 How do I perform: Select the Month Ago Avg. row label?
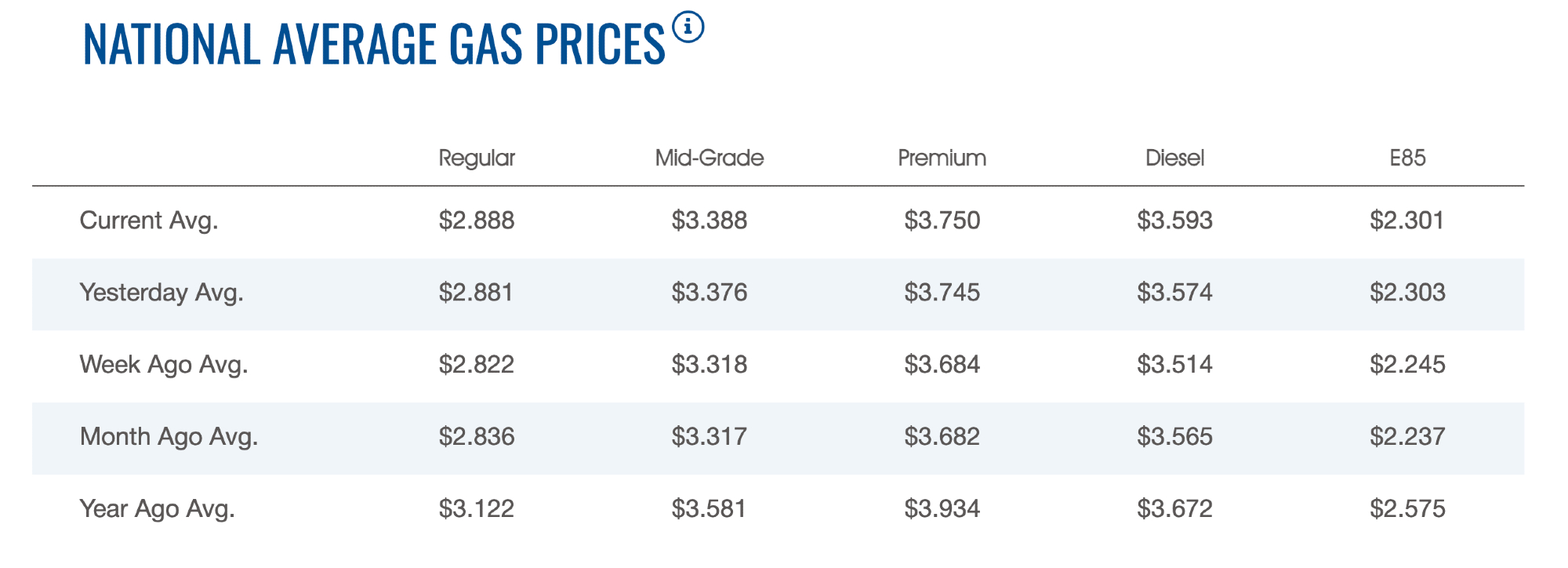(x=169, y=437)
